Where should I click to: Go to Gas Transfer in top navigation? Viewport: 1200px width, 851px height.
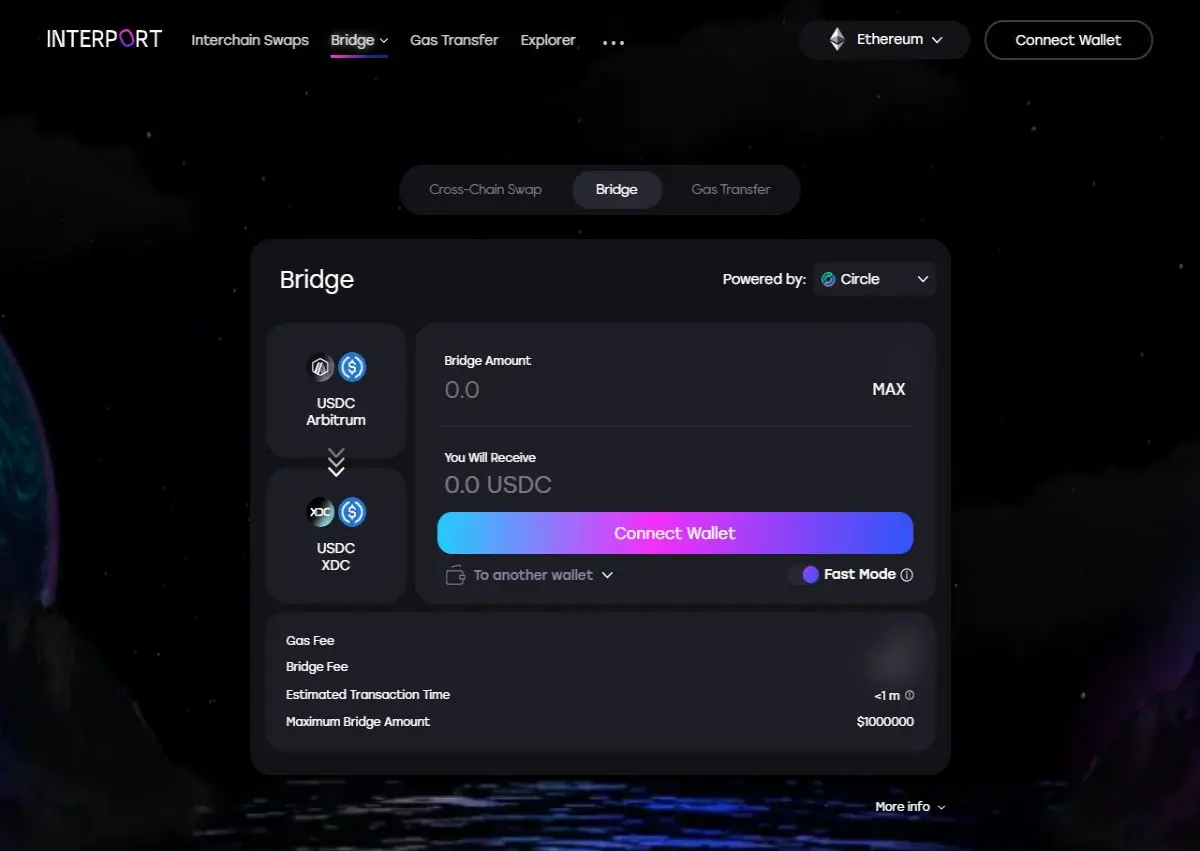(x=454, y=40)
